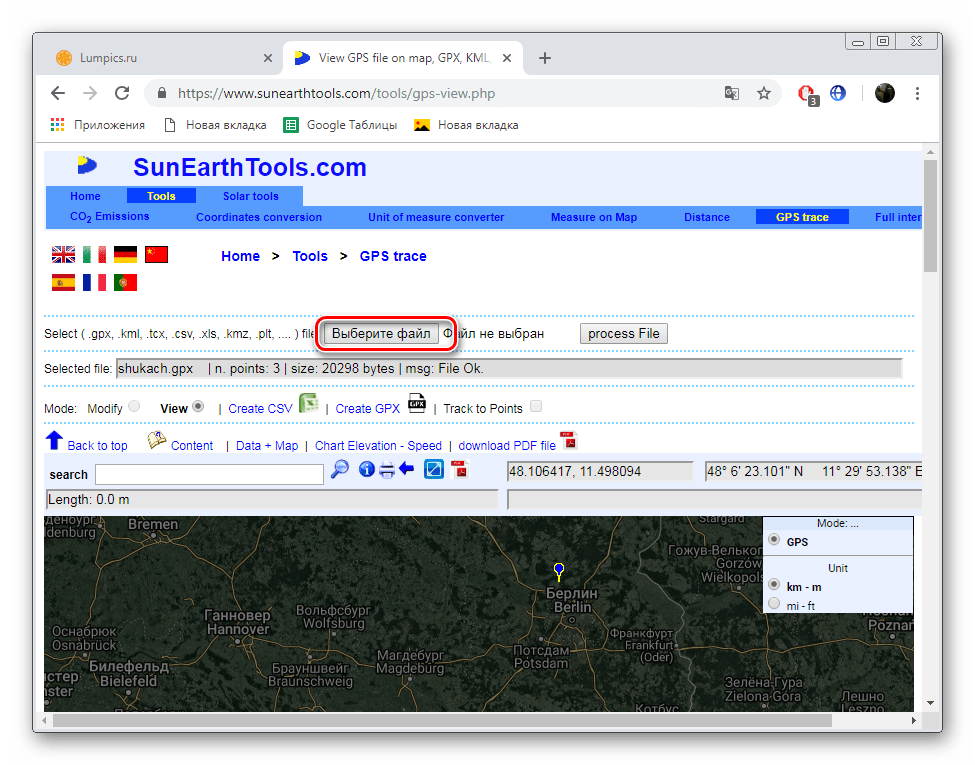Open Unit of measure converter item
This screenshot has height=765, width=975.
pos(436,217)
